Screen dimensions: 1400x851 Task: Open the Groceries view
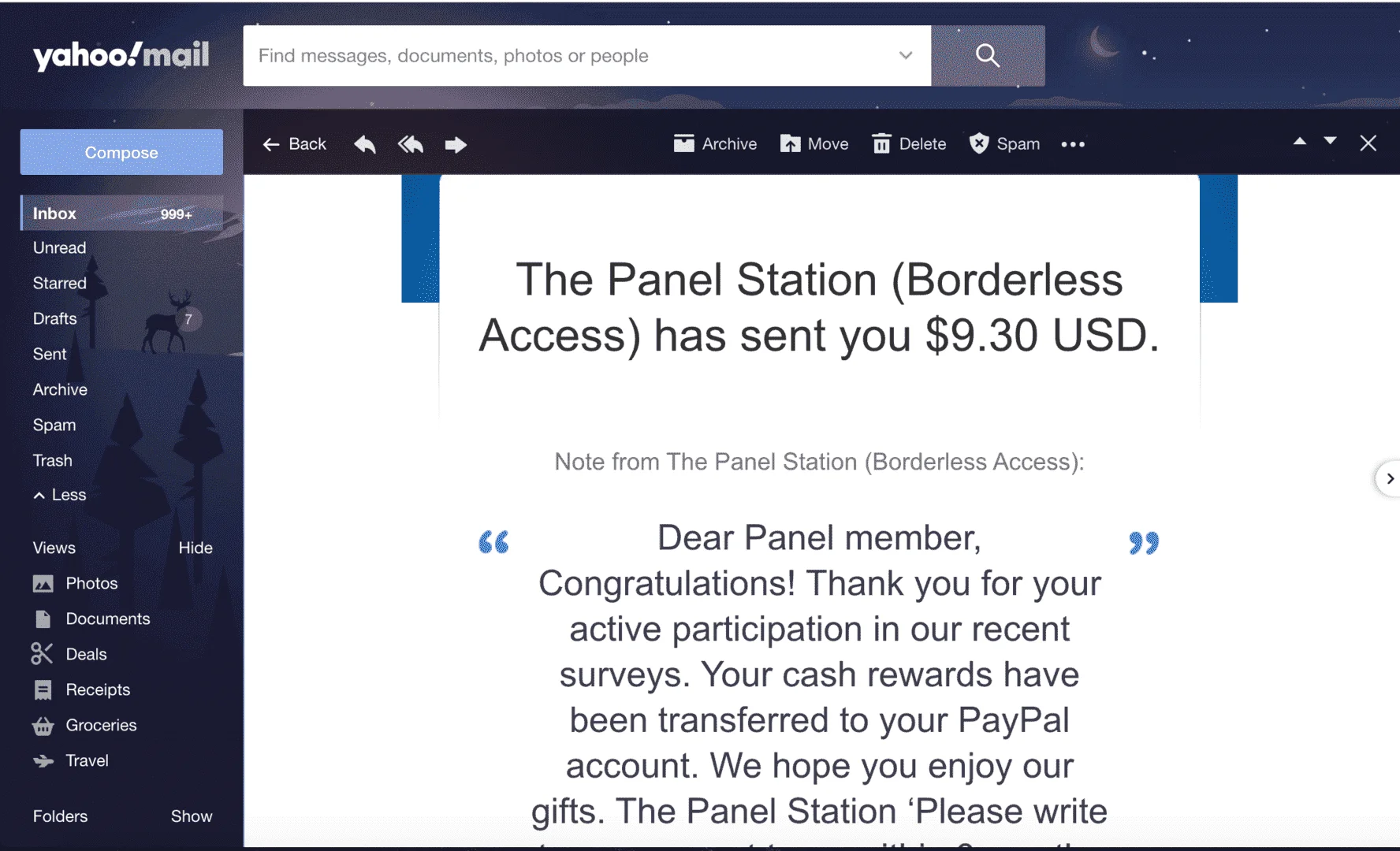click(84, 726)
